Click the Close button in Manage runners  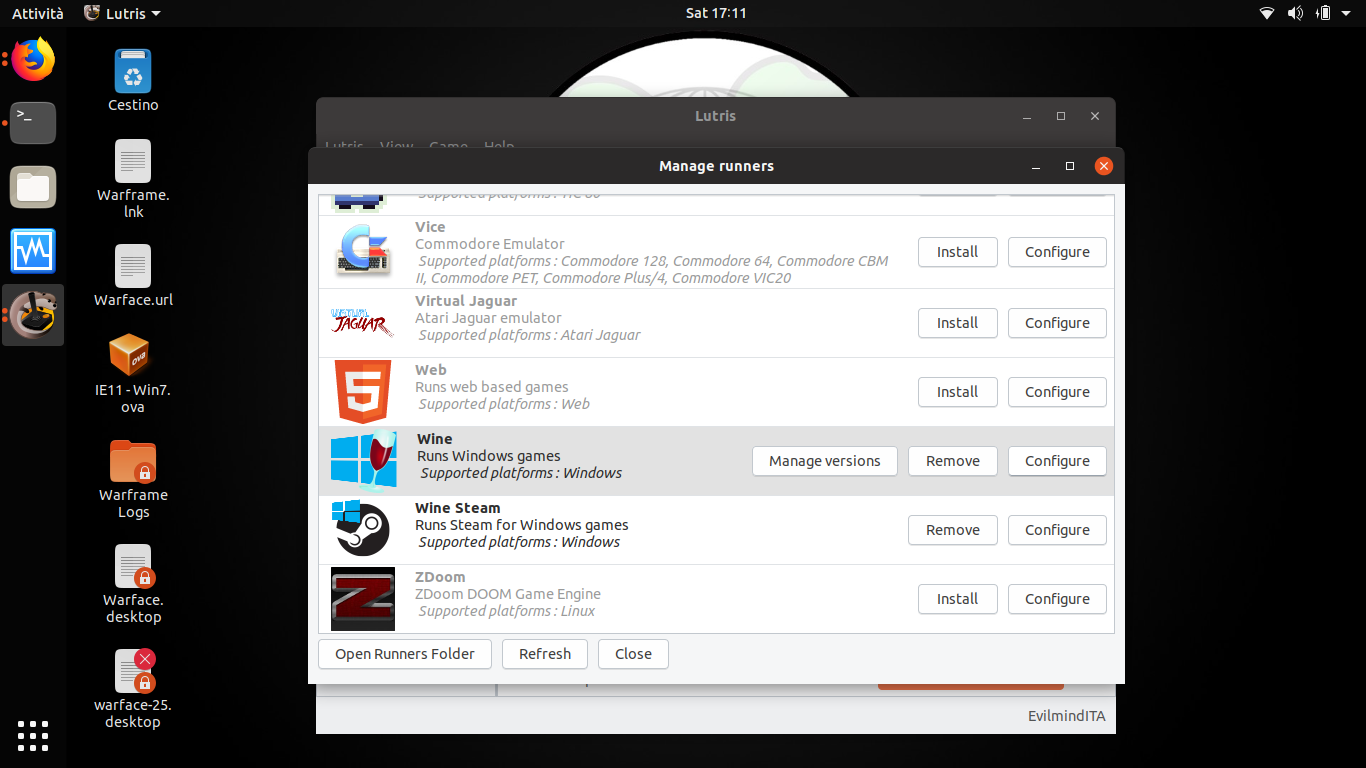point(633,654)
